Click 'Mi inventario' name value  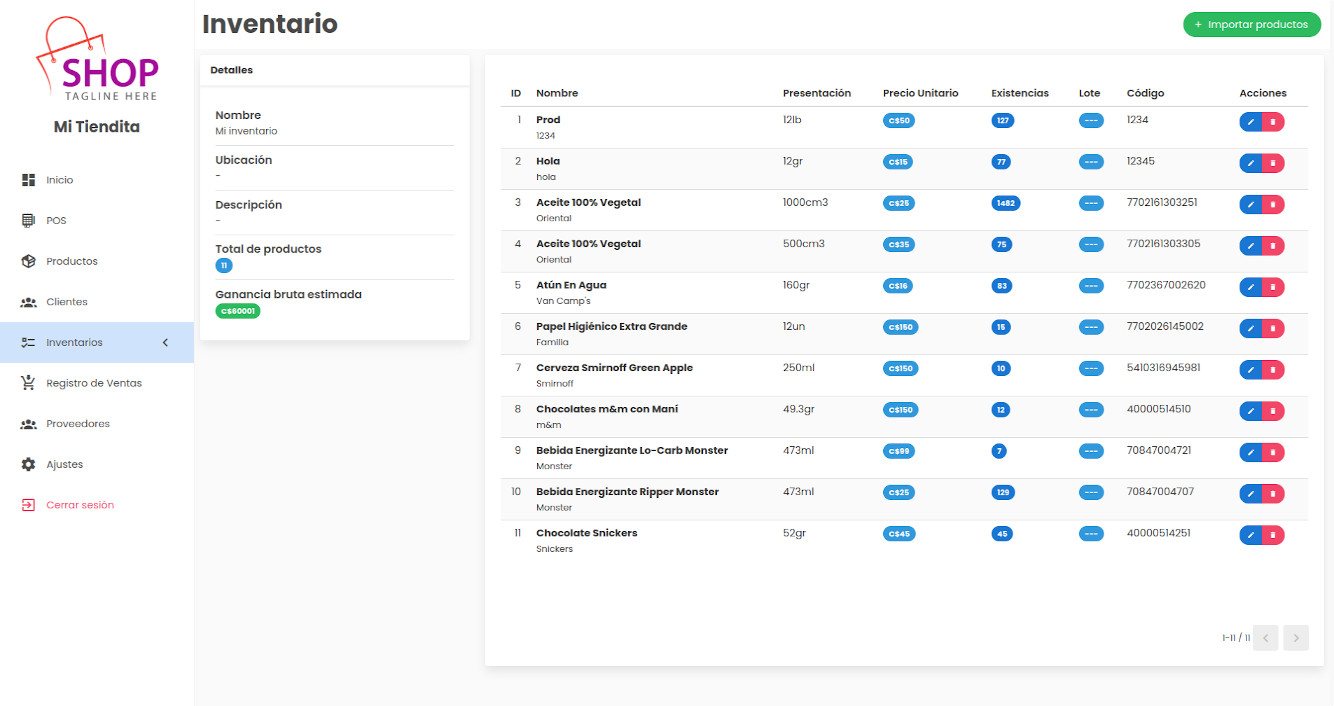click(246, 131)
